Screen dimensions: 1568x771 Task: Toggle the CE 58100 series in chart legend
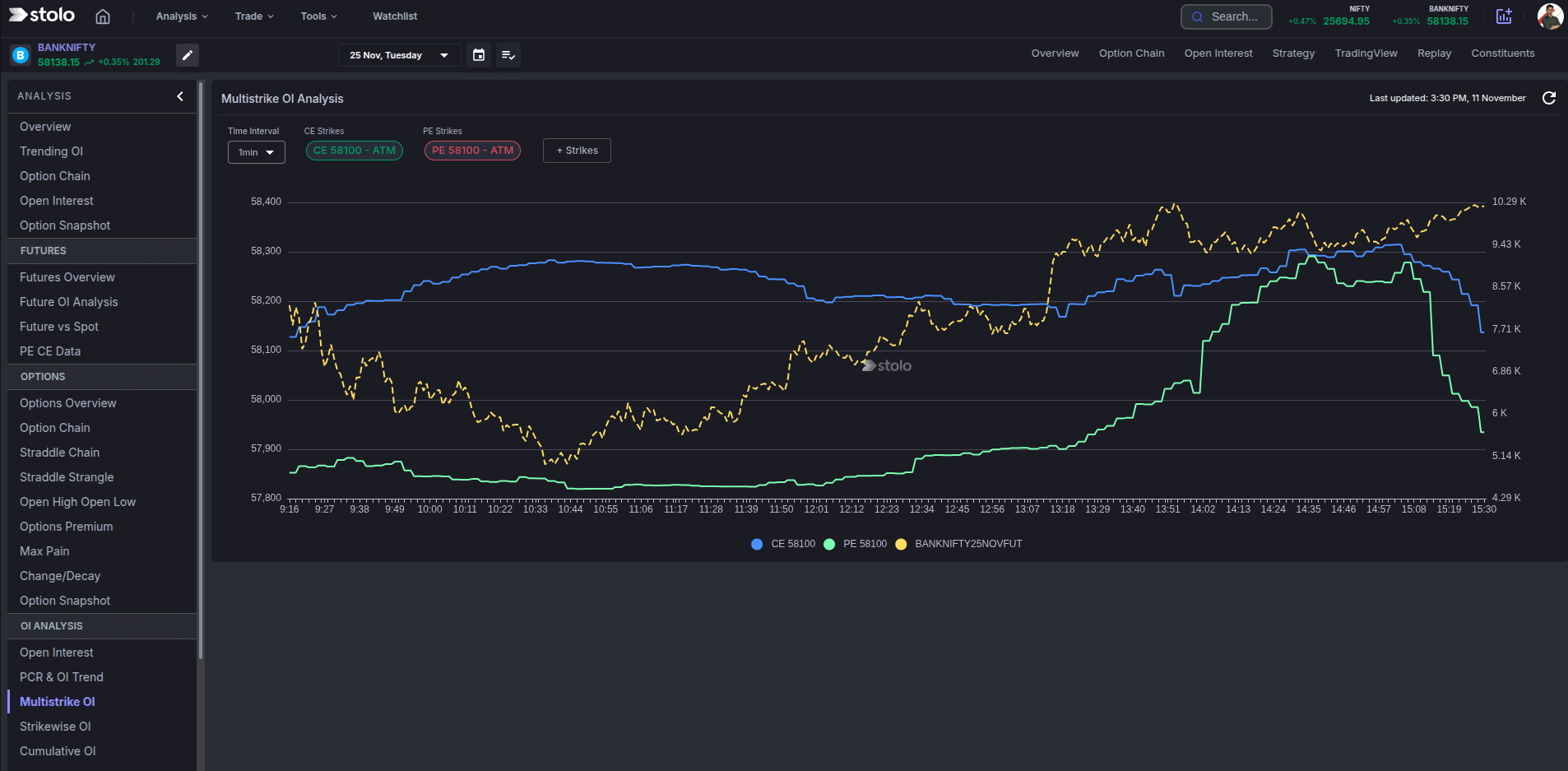782,544
